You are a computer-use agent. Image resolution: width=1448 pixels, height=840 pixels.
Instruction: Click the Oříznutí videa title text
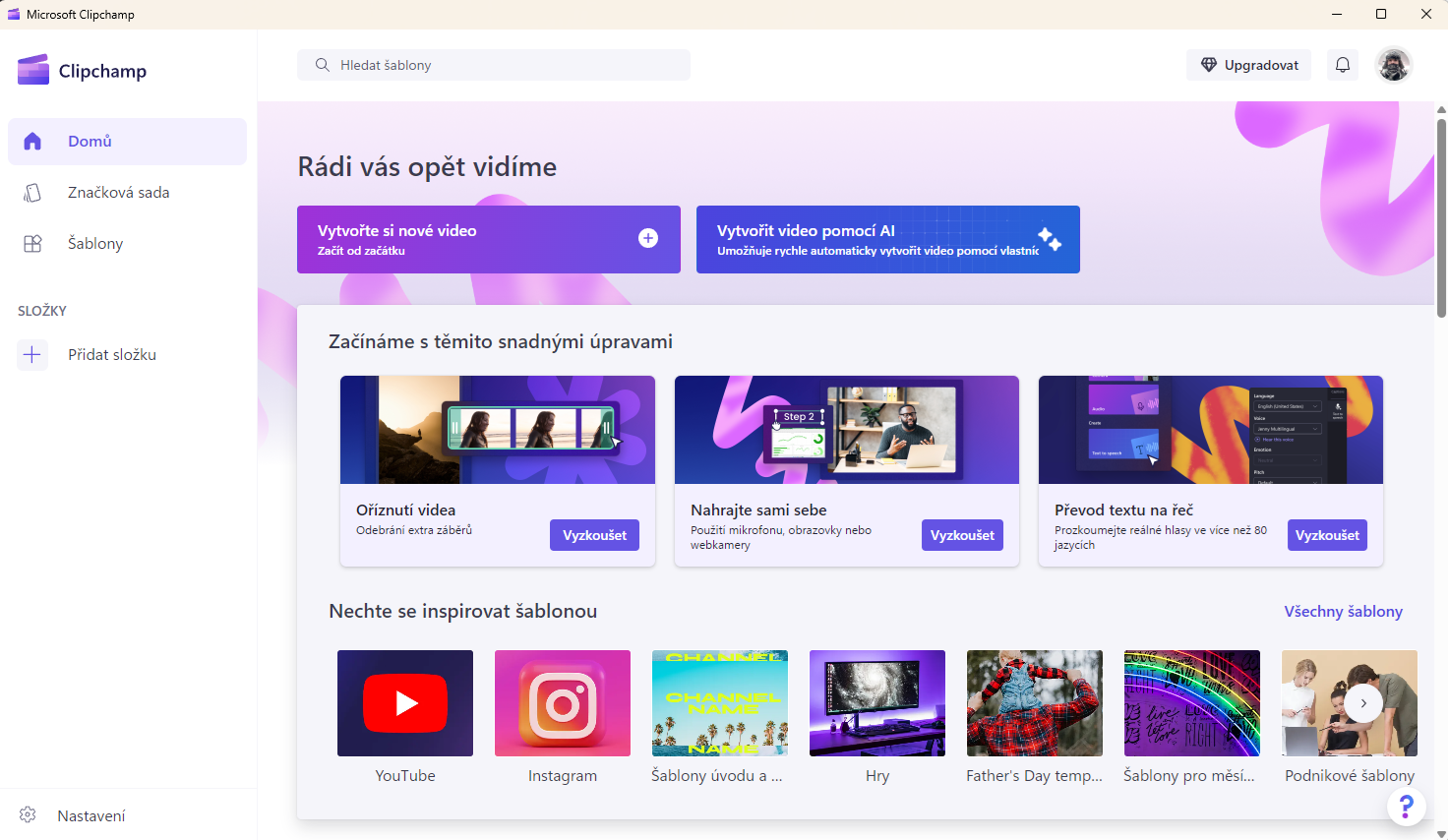405,510
